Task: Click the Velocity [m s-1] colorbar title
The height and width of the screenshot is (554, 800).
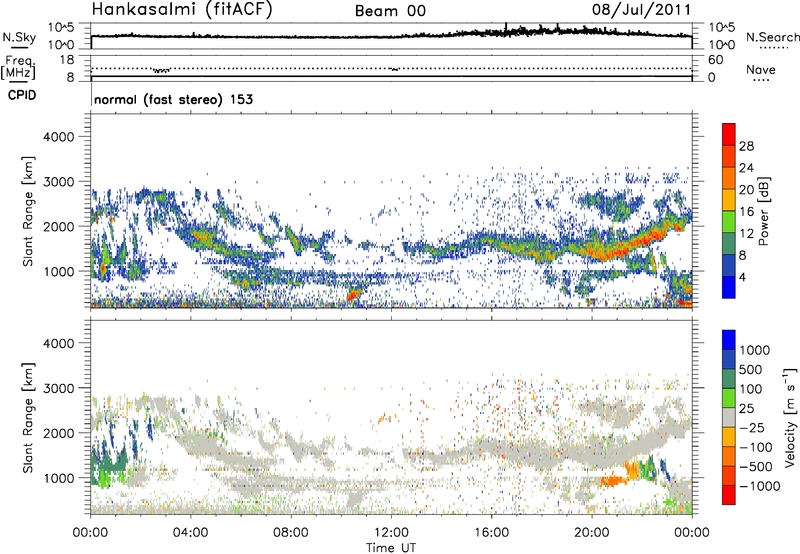Action: pyautogui.click(x=790, y=417)
